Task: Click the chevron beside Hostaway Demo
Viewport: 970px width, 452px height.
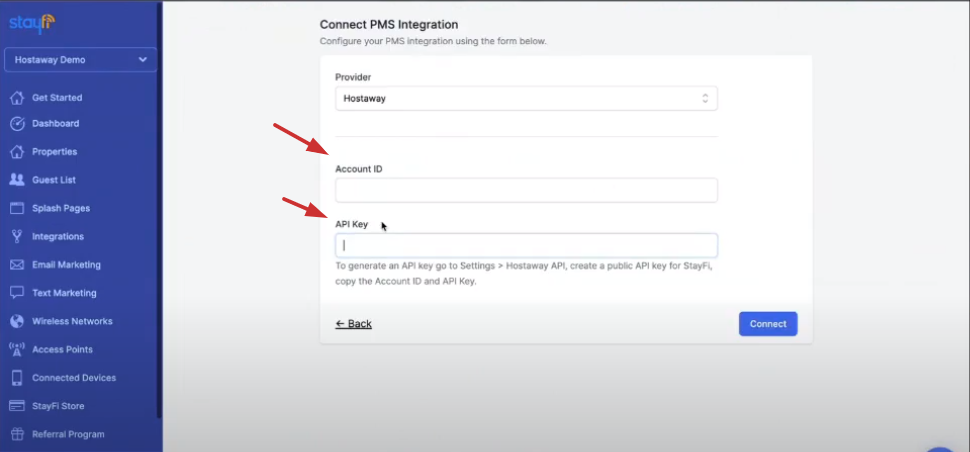Action: 143,60
